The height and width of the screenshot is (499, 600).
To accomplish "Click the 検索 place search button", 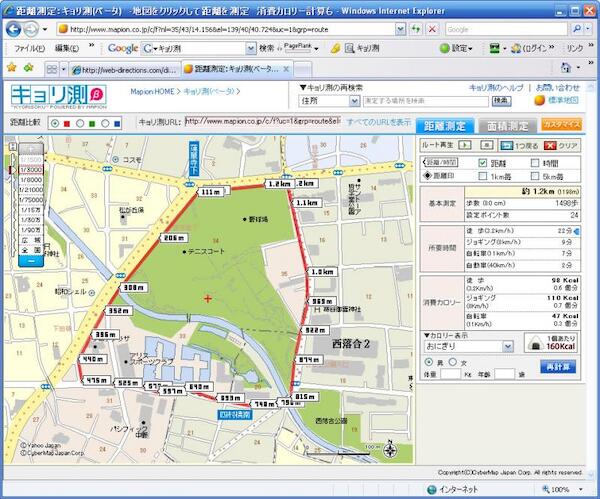I will 501,101.
